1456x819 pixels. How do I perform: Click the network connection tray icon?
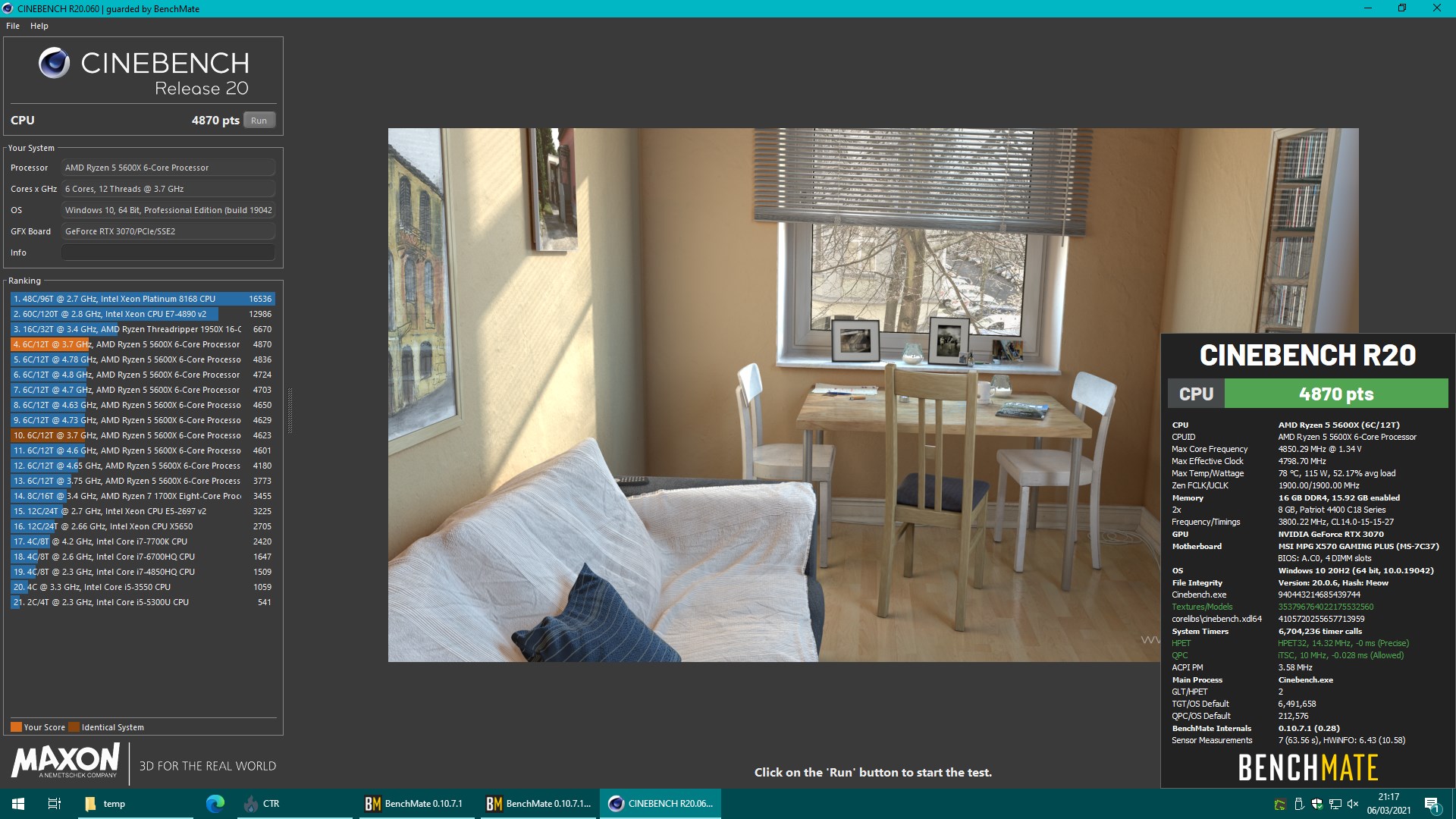click(x=1335, y=804)
